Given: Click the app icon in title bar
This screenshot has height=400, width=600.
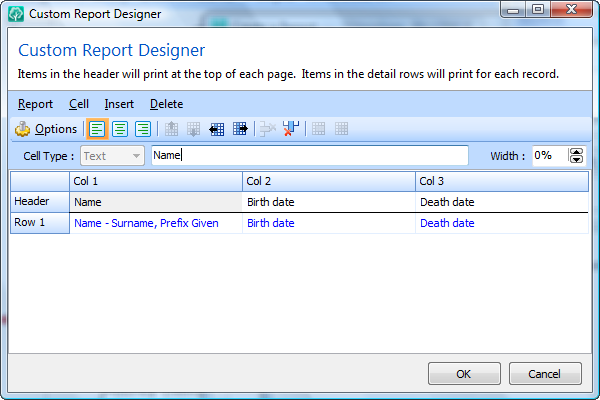Looking at the screenshot, I should (x=16, y=14).
